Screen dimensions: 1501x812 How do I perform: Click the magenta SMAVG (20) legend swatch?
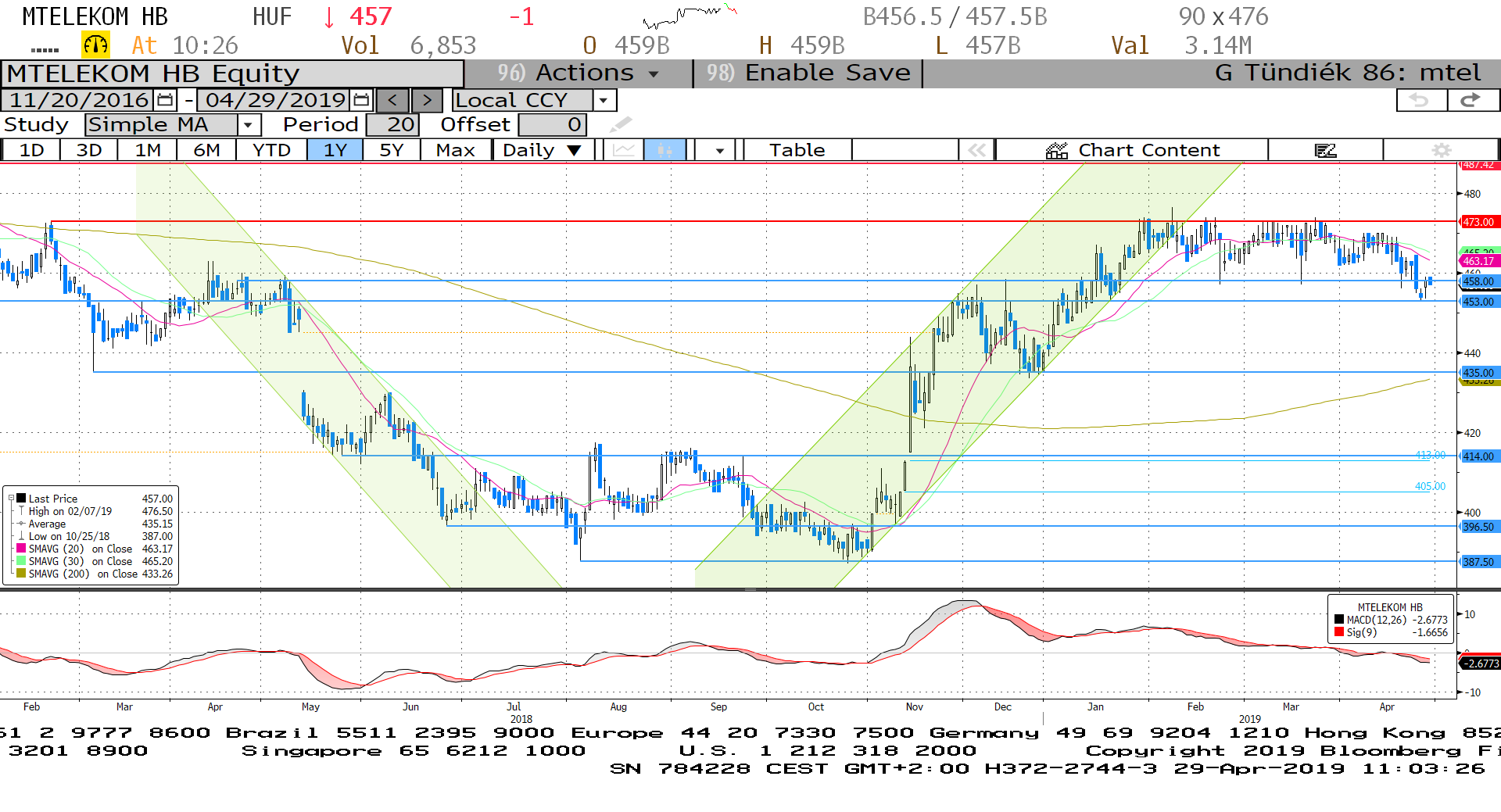coord(21,549)
